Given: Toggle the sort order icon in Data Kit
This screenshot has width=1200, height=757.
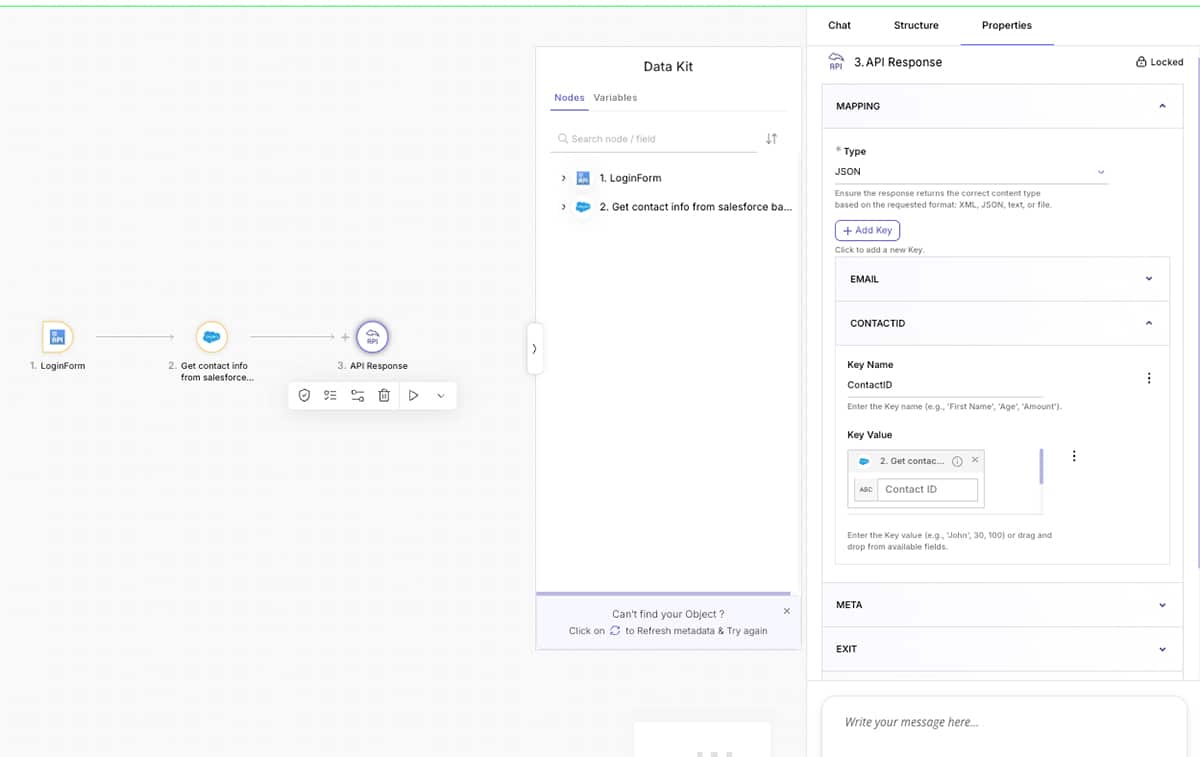Looking at the screenshot, I should pyautogui.click(x=771, y=139).
